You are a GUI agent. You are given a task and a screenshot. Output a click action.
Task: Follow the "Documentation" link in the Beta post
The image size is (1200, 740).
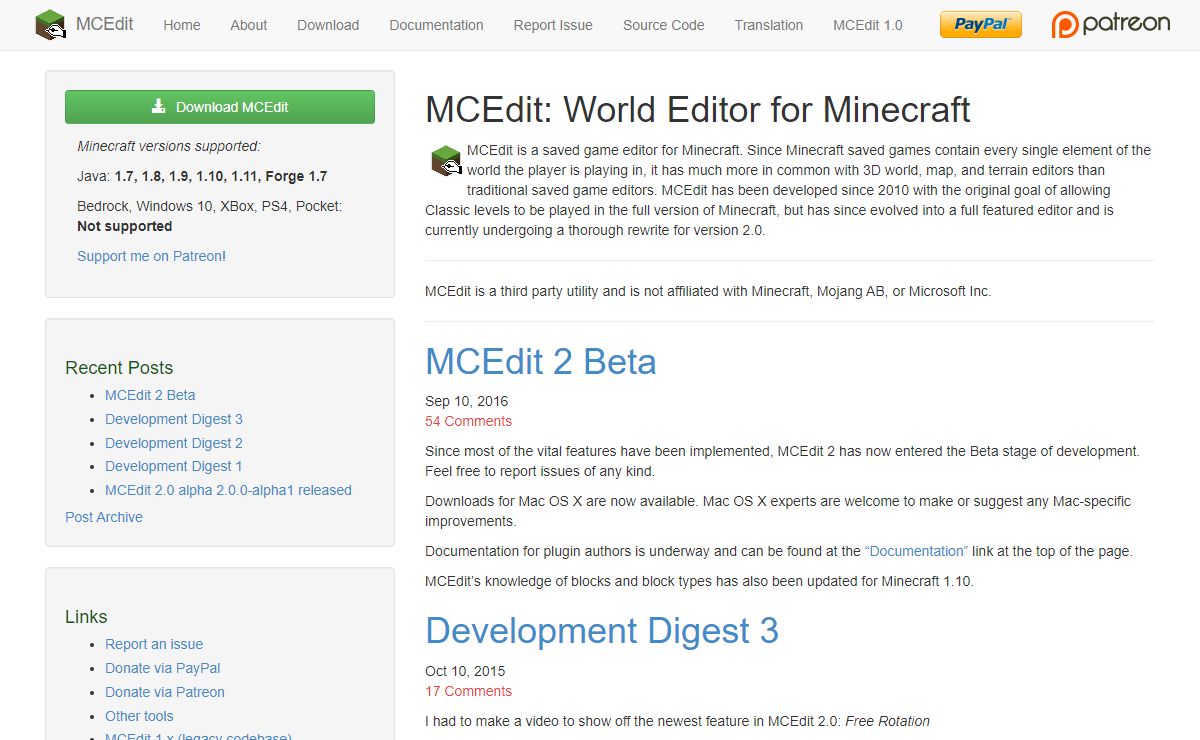pyautogui.click(x=916, y=551)
